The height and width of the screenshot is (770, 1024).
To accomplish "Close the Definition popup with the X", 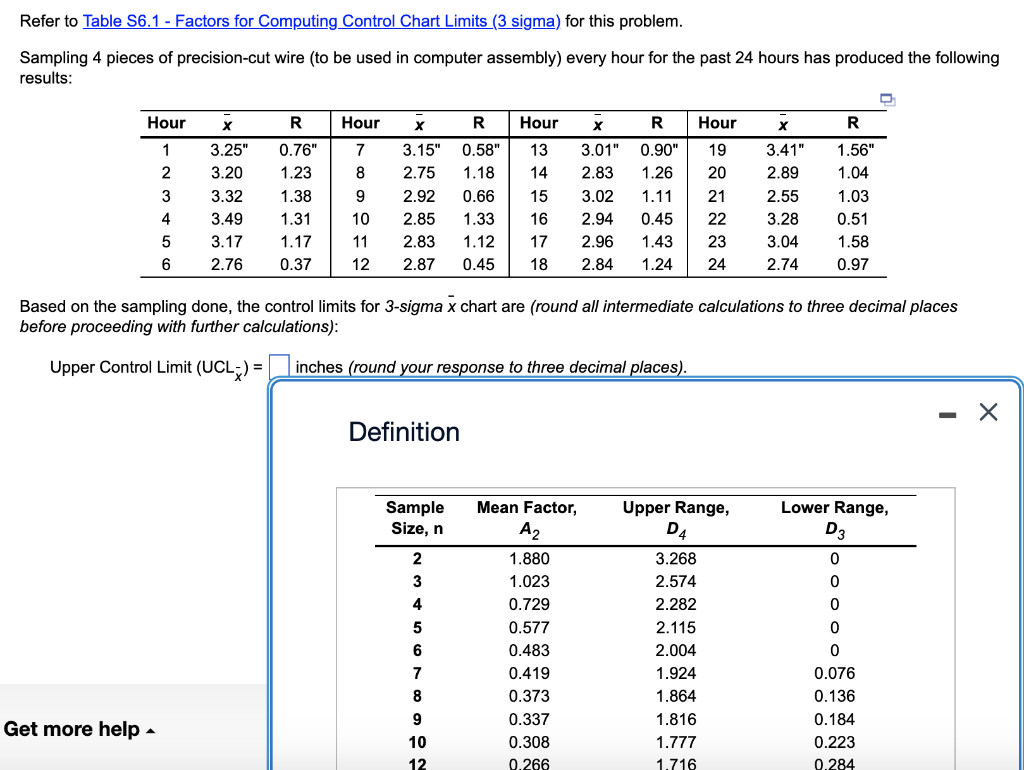I will click(988, 411).
